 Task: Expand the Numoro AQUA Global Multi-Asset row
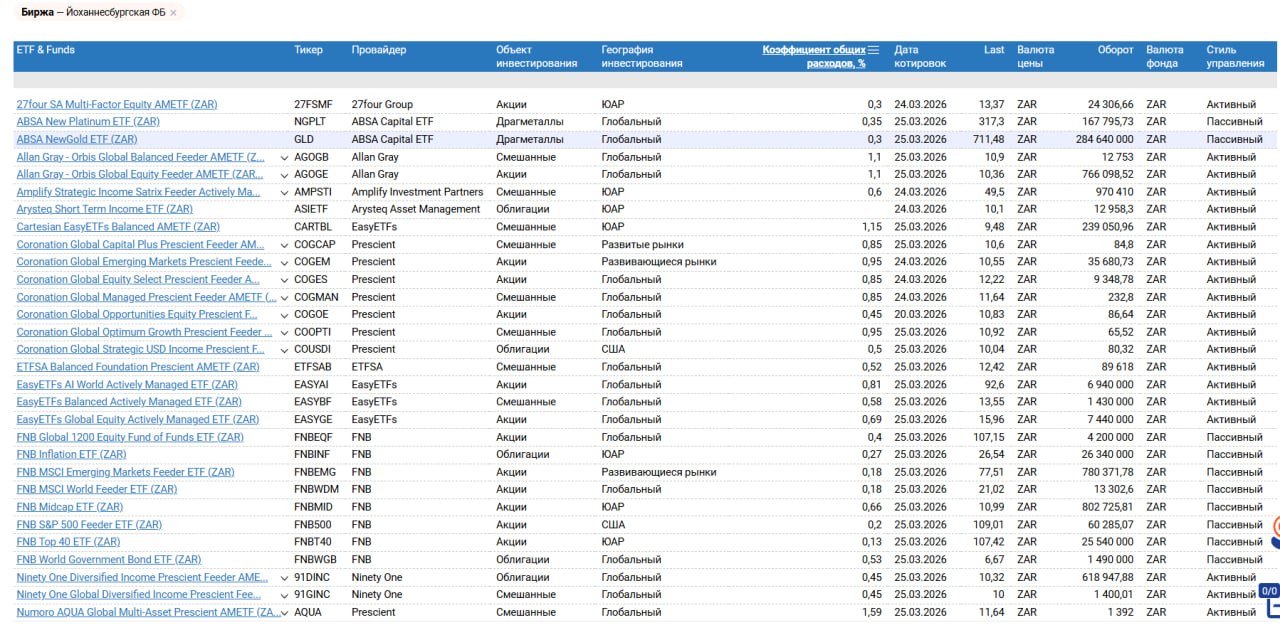[284, 612]
